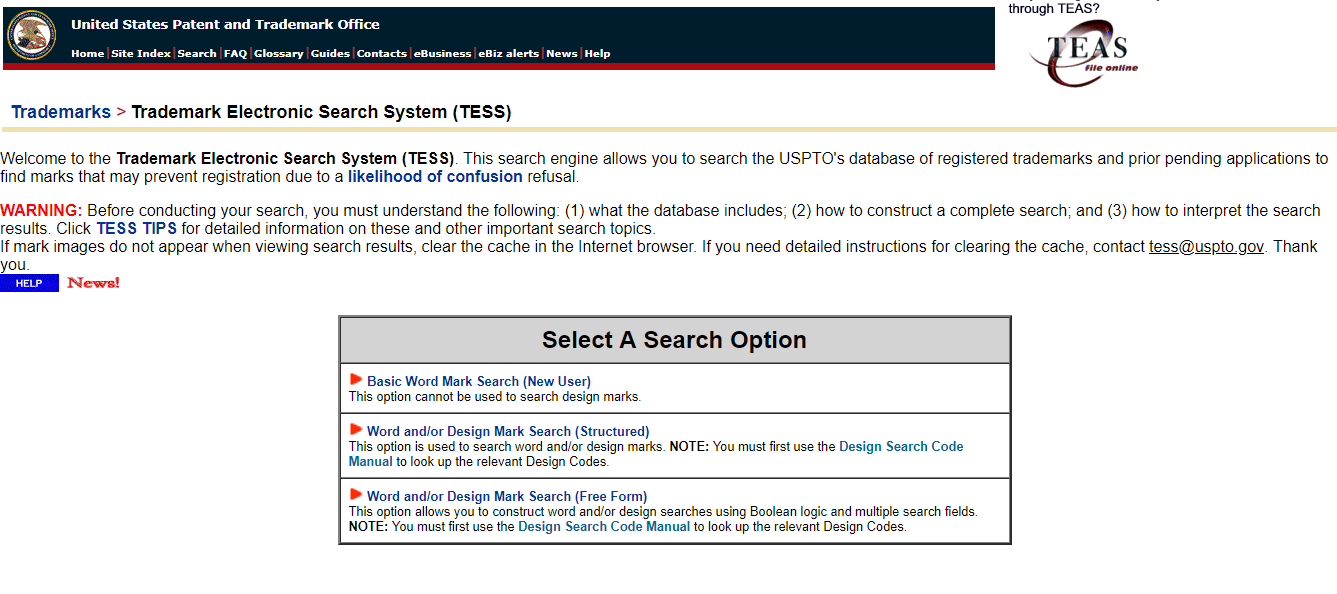Screen dimensions: 1337x594
Task: Open the TESS TIPS link
Action: [136, 229]
